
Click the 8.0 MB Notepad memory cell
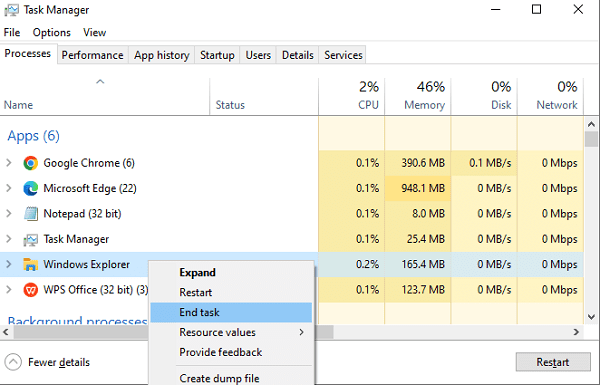point(417,214)
